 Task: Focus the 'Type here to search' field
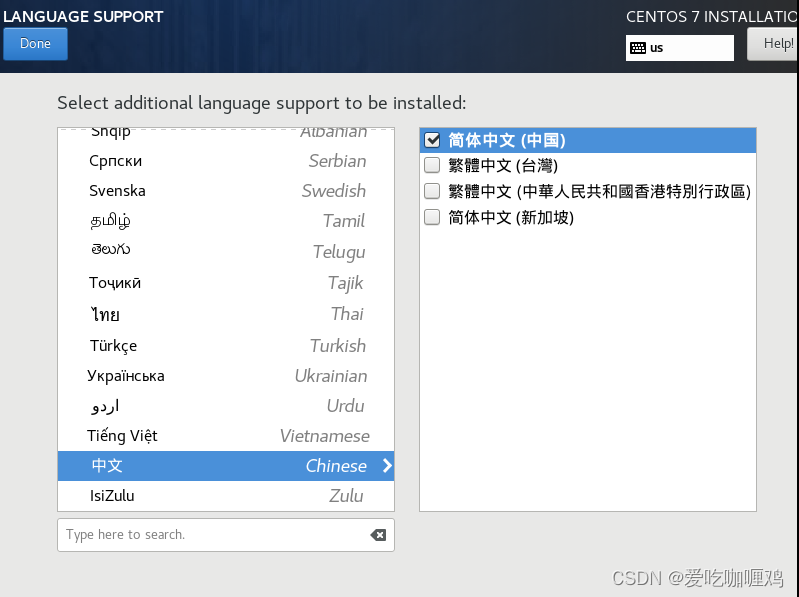tap(226, 535)
